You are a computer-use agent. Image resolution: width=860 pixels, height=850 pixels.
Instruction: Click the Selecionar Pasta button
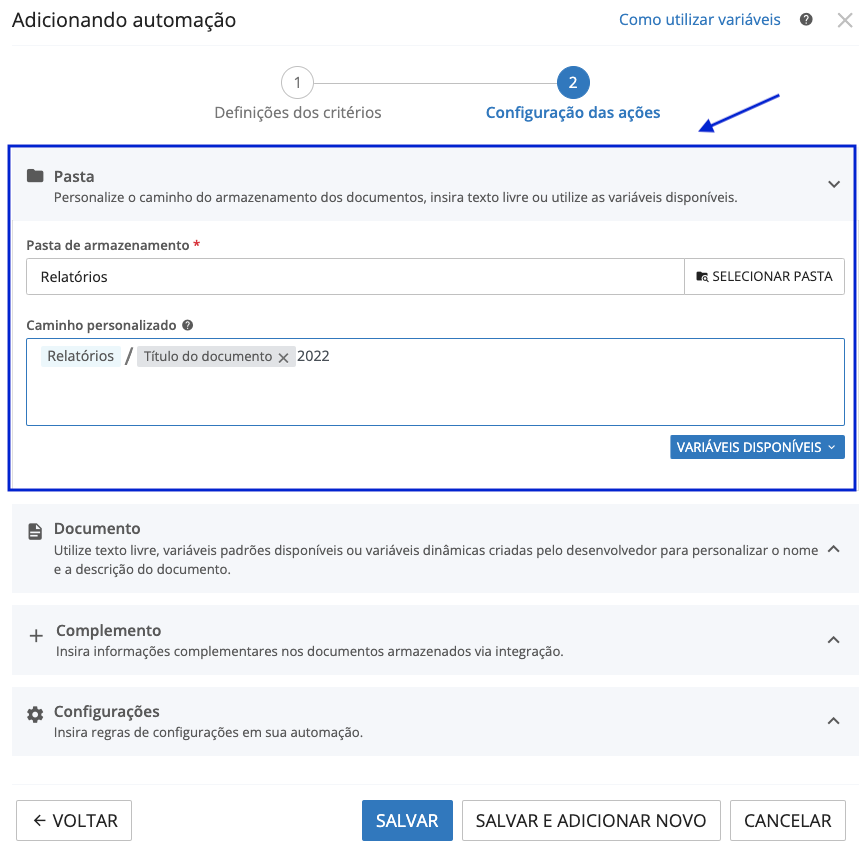coord(764,277)
